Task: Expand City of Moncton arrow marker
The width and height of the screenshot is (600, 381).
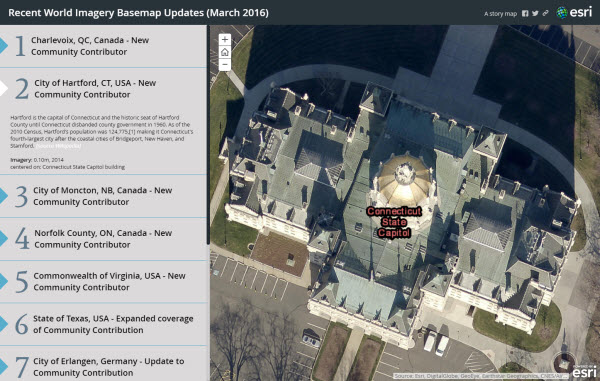Action: pos(3,196)
